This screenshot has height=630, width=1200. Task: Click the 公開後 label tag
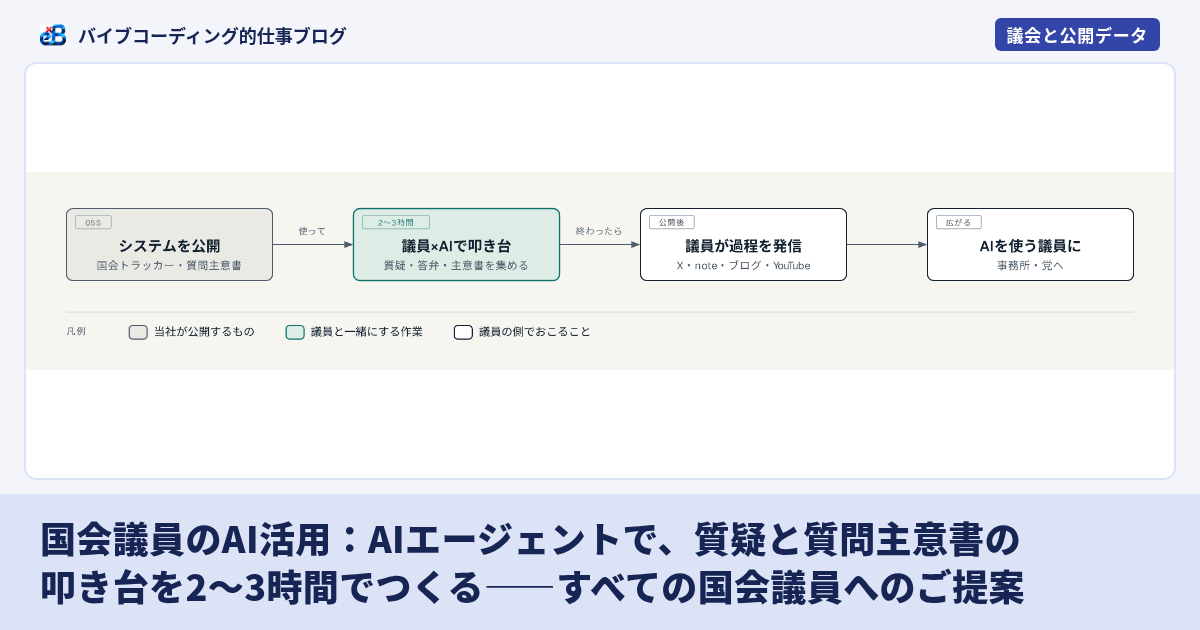pos(671,222)
